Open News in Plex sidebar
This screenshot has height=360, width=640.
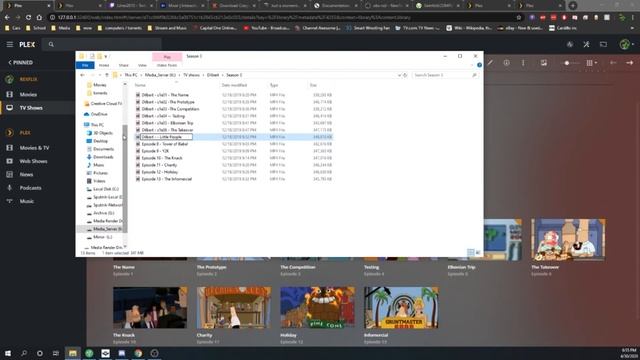coord(26,174)
